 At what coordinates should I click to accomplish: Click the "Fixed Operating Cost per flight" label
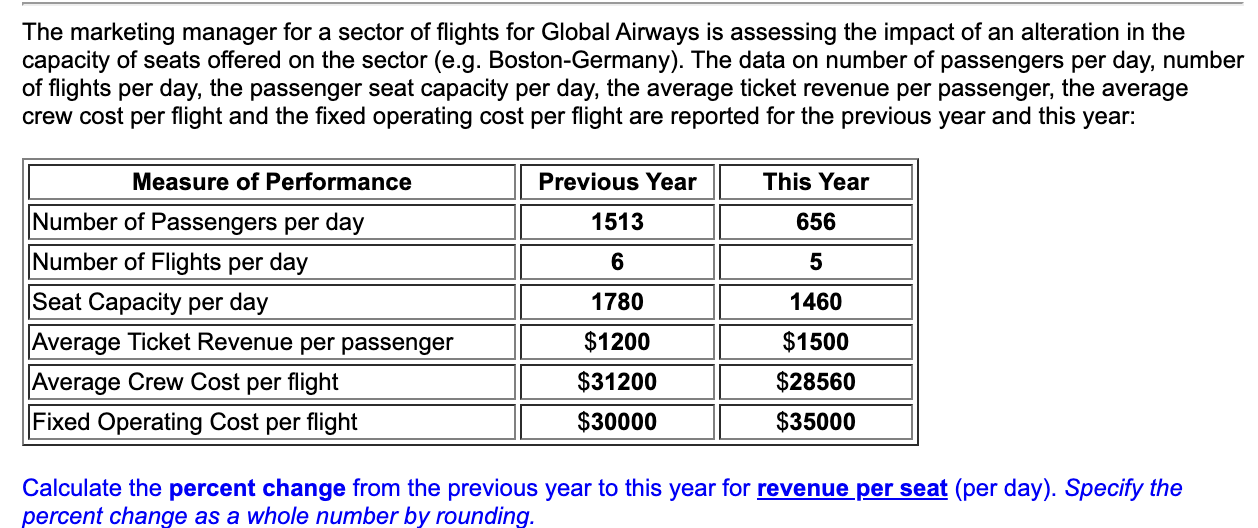(195, 422)
